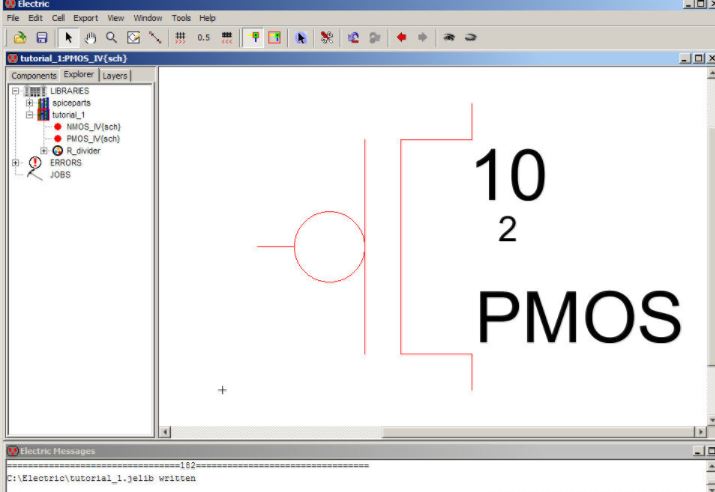The height and width of the screenshot is (492, 715).
Task: Click the PMOS text on the schematic
Action: tap(578, 320)
